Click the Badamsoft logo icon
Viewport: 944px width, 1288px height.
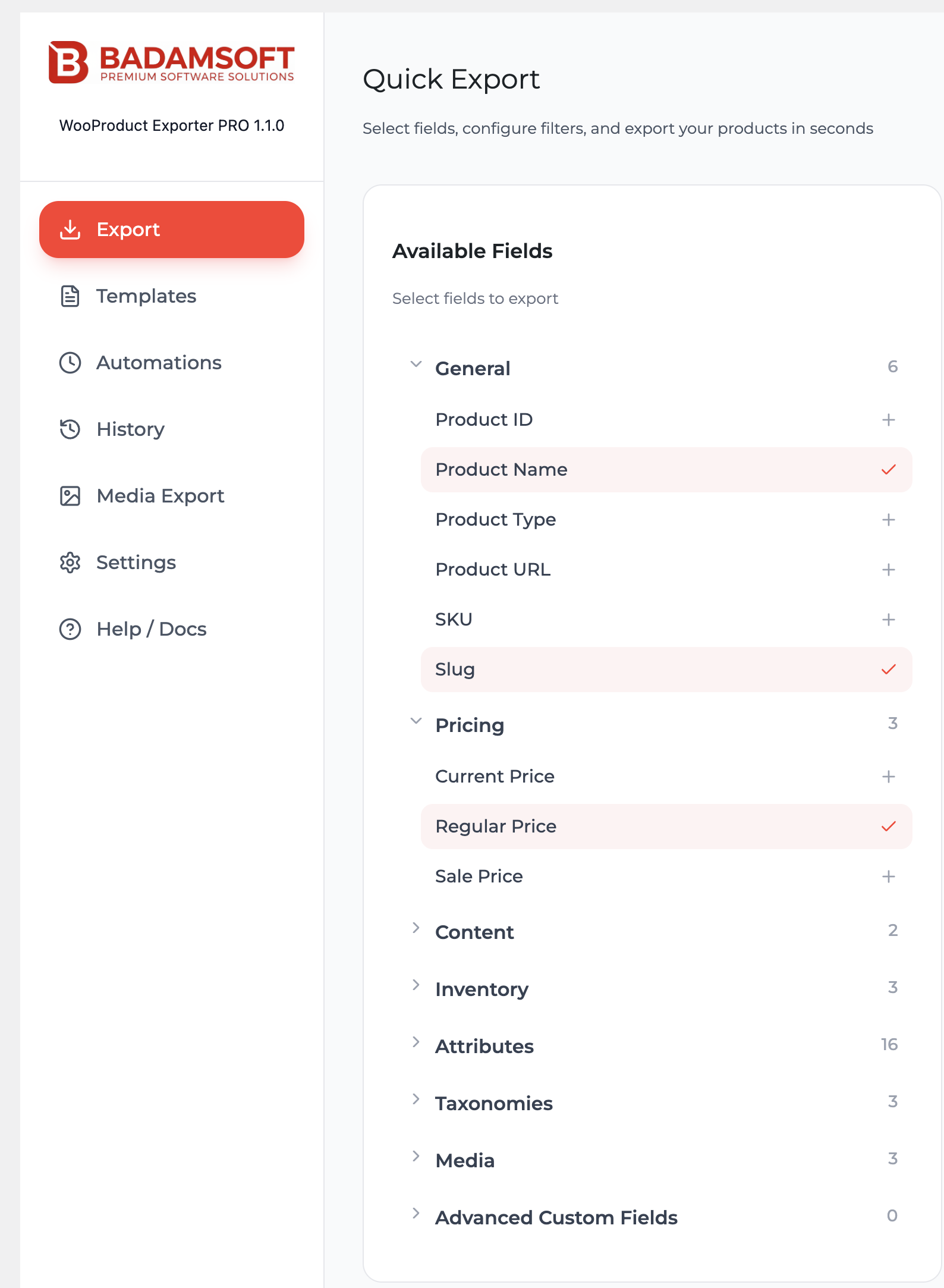tap(68, 62)
